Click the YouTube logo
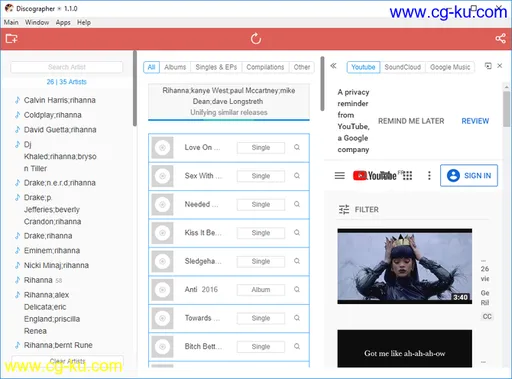 pos(375,175)
